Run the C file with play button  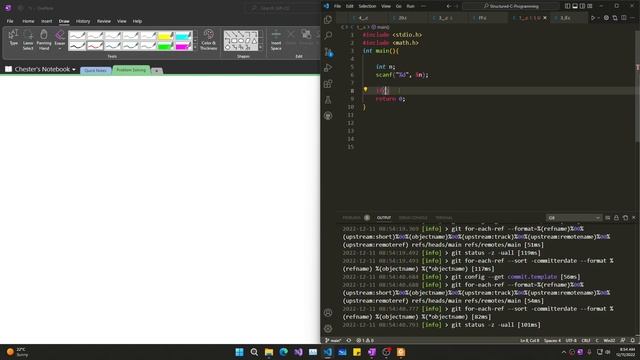pos(593,18)
